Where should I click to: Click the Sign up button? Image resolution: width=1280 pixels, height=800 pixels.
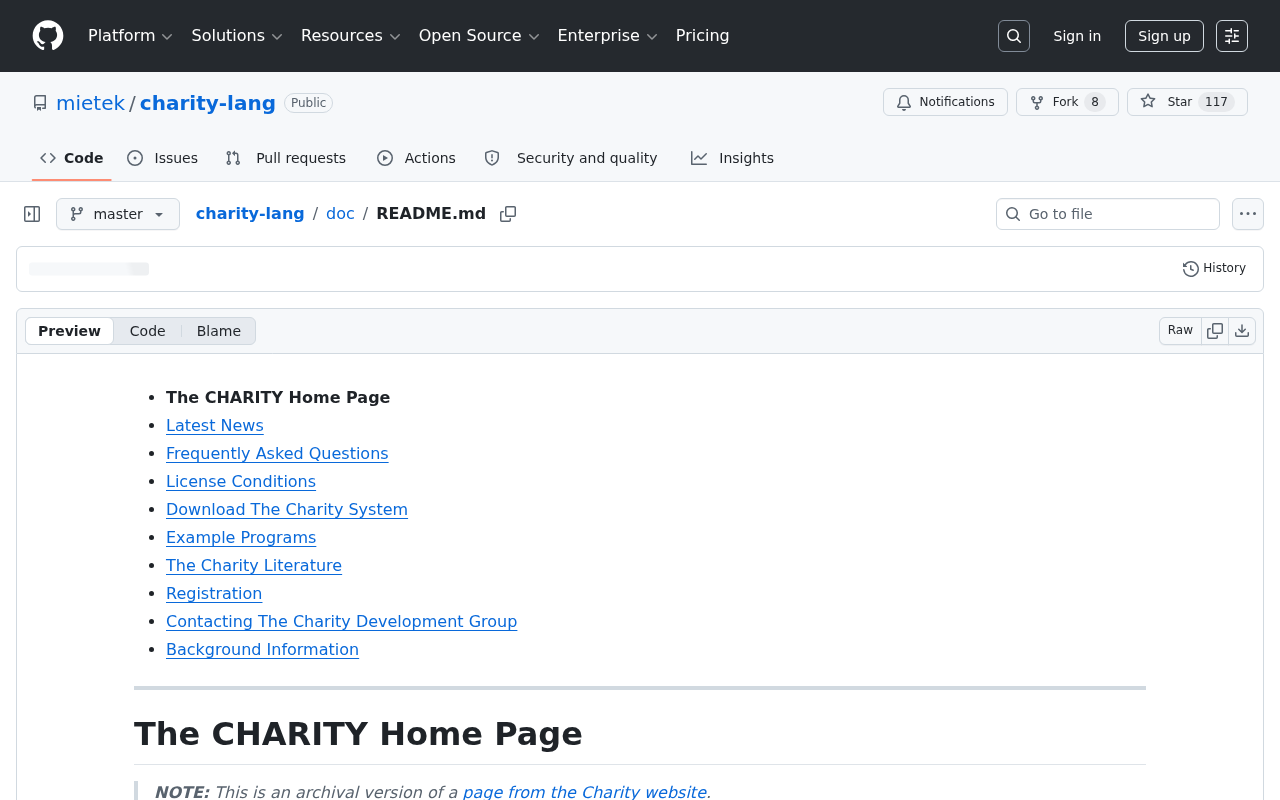(1164, 36)
